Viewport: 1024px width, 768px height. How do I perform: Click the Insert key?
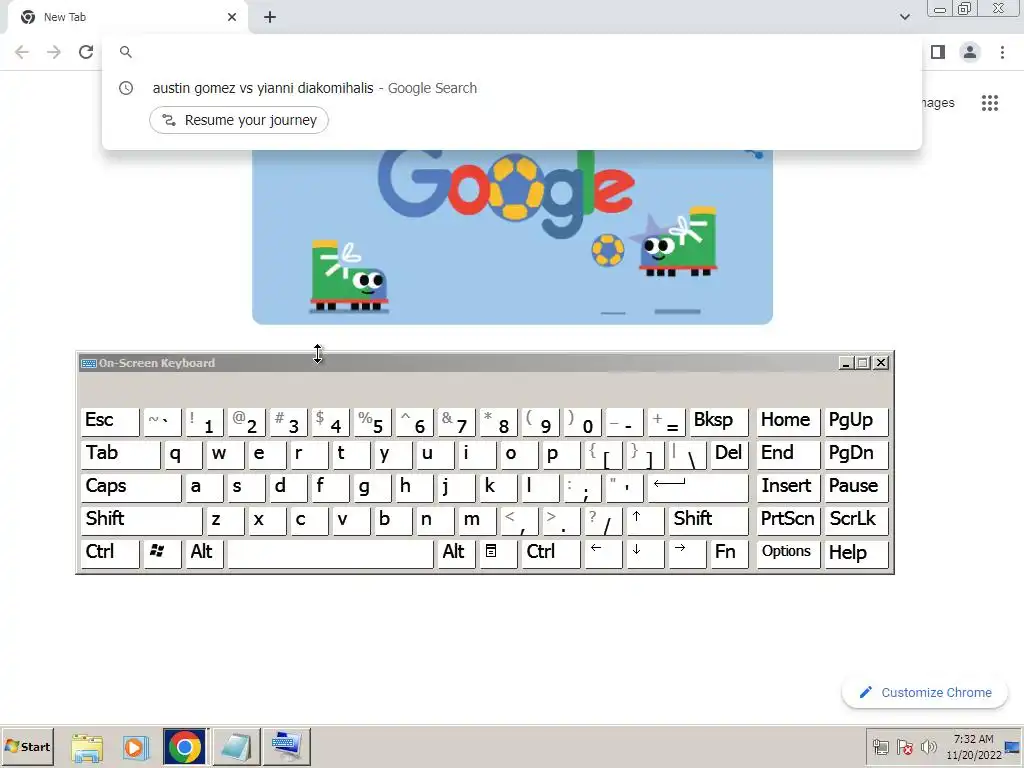[x=788, y=487]
